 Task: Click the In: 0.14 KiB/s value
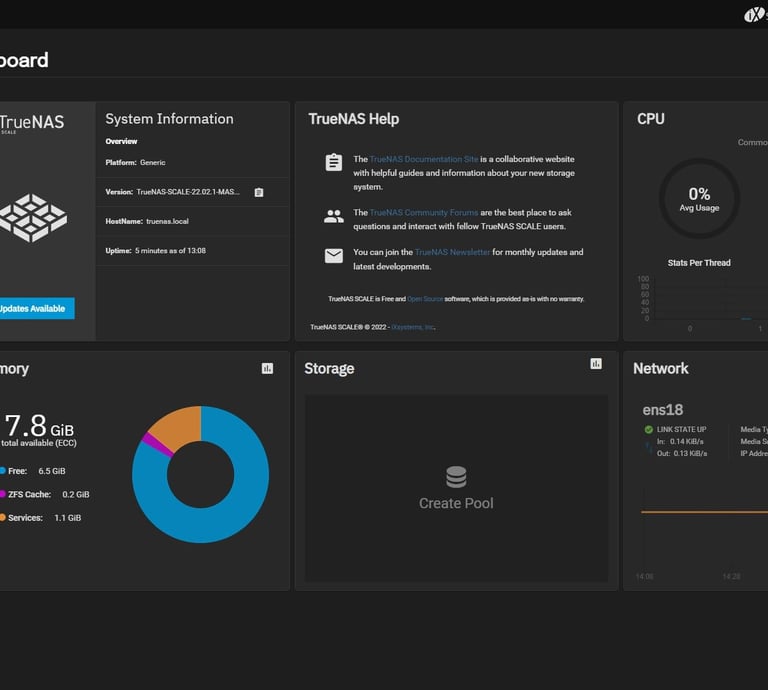680,442
